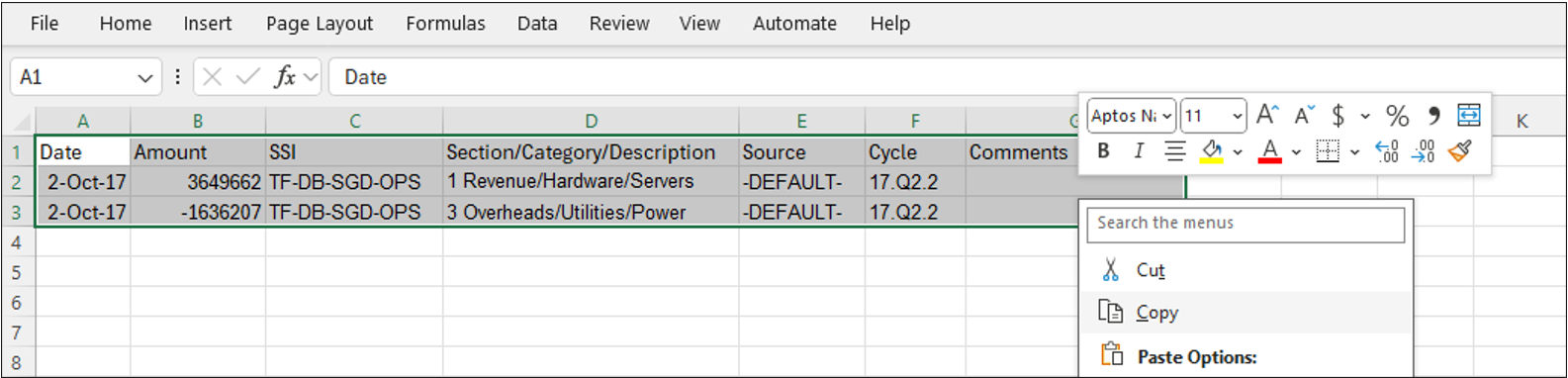Image resolution: width=1568 pixels, height=378 pixels.
Task: Open the Aptos font name dropdown
Action: tap(1166, 117)
